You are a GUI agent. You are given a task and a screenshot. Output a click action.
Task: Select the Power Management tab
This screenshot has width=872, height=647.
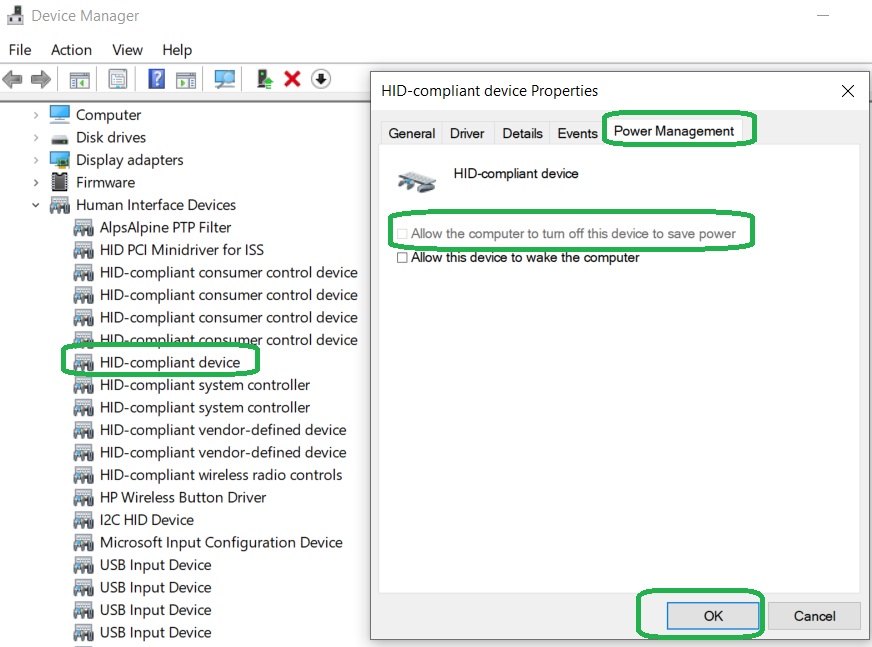coord(673,131)
